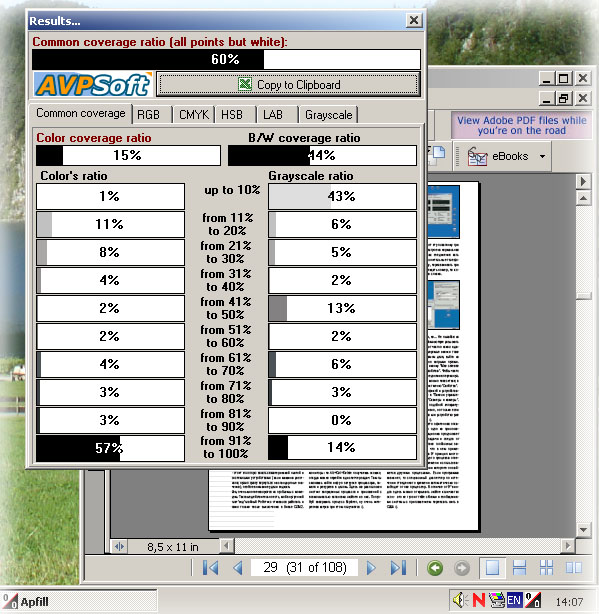Image resolution: width=599 pixels, height=614 pixels.
Task: Click the 'up to 10%' label
Action: [232, 190]
